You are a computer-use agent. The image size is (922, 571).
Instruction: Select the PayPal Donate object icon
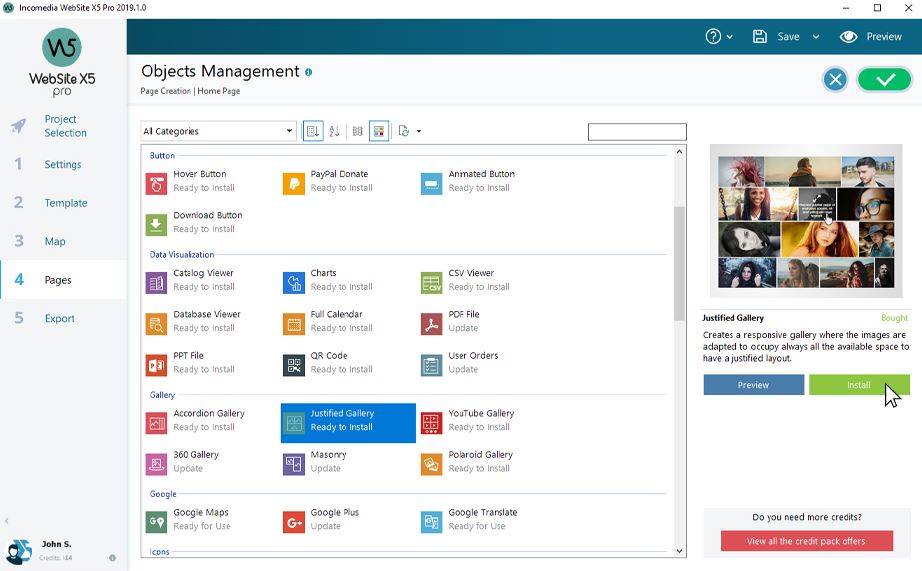pyautogui.click(x=293, y=183)
